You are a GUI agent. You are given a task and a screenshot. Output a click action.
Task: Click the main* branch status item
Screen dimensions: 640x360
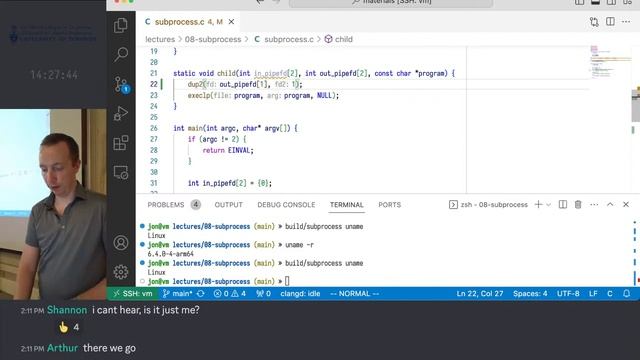pos(177,293)
